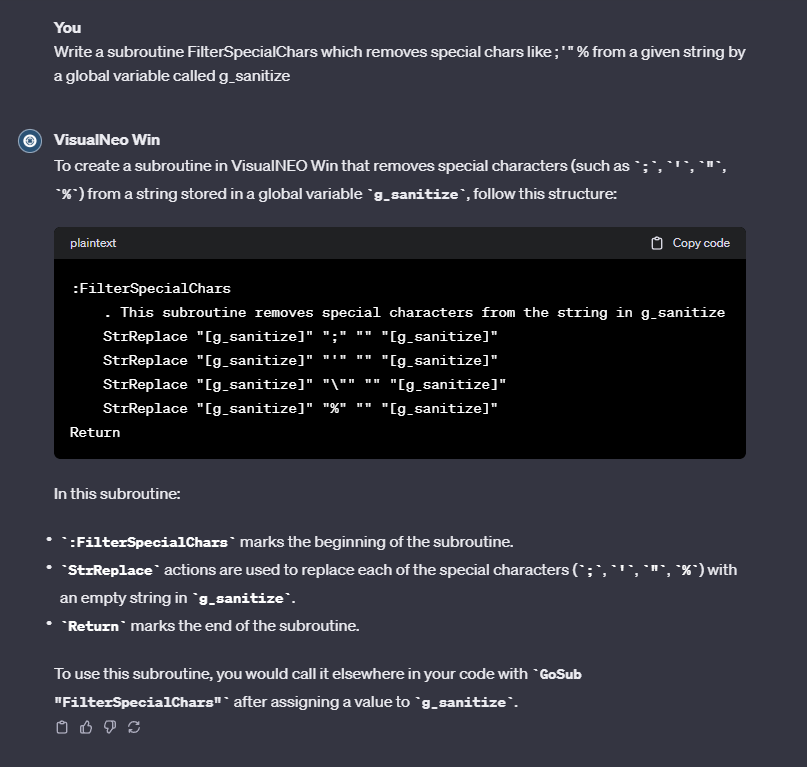
Task: Regenerate the response with the refresh icon
Action: (x=134, y=727)
